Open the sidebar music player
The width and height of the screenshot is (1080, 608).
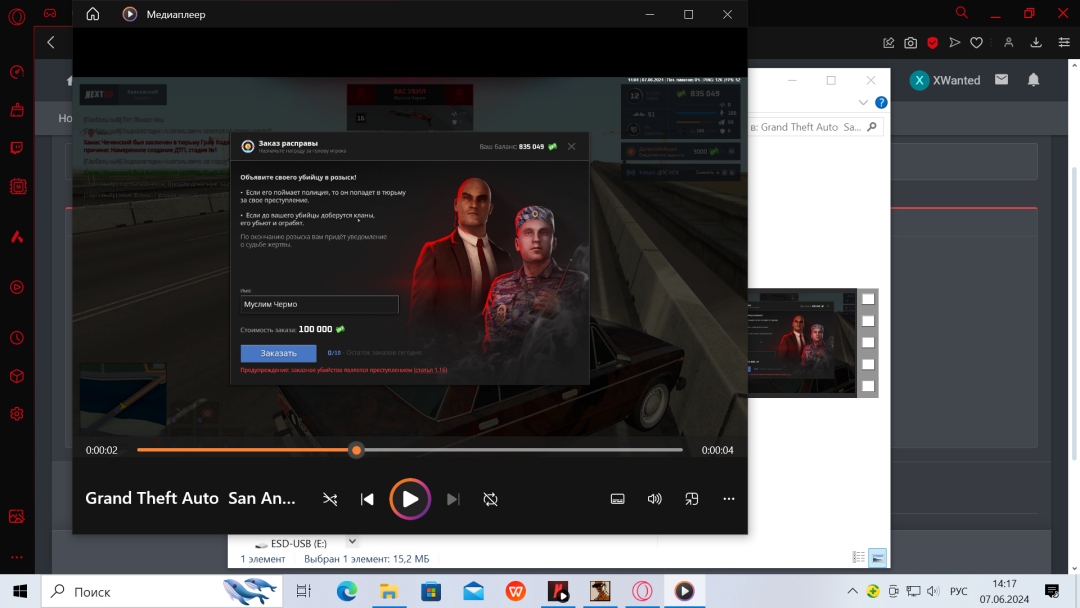coord(17,287)
